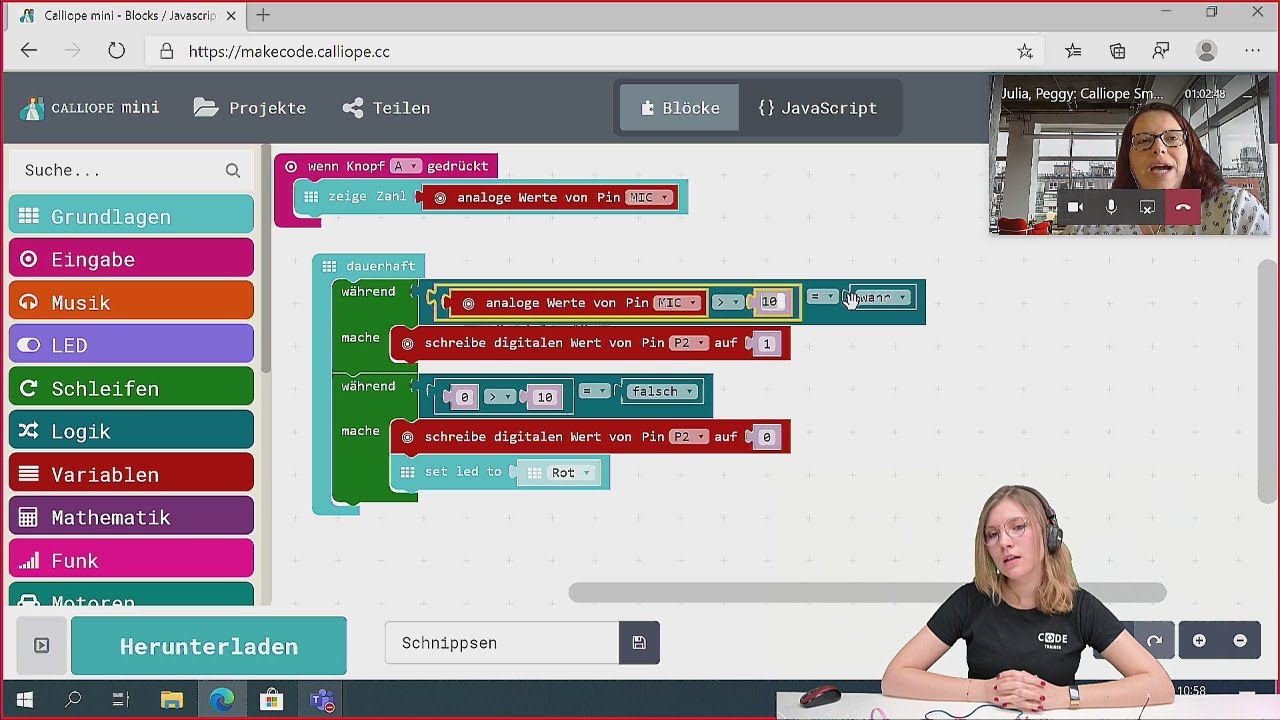1280x720 pixels.
Task: Open the Funk block category
Action: click(x=131, y=560)
